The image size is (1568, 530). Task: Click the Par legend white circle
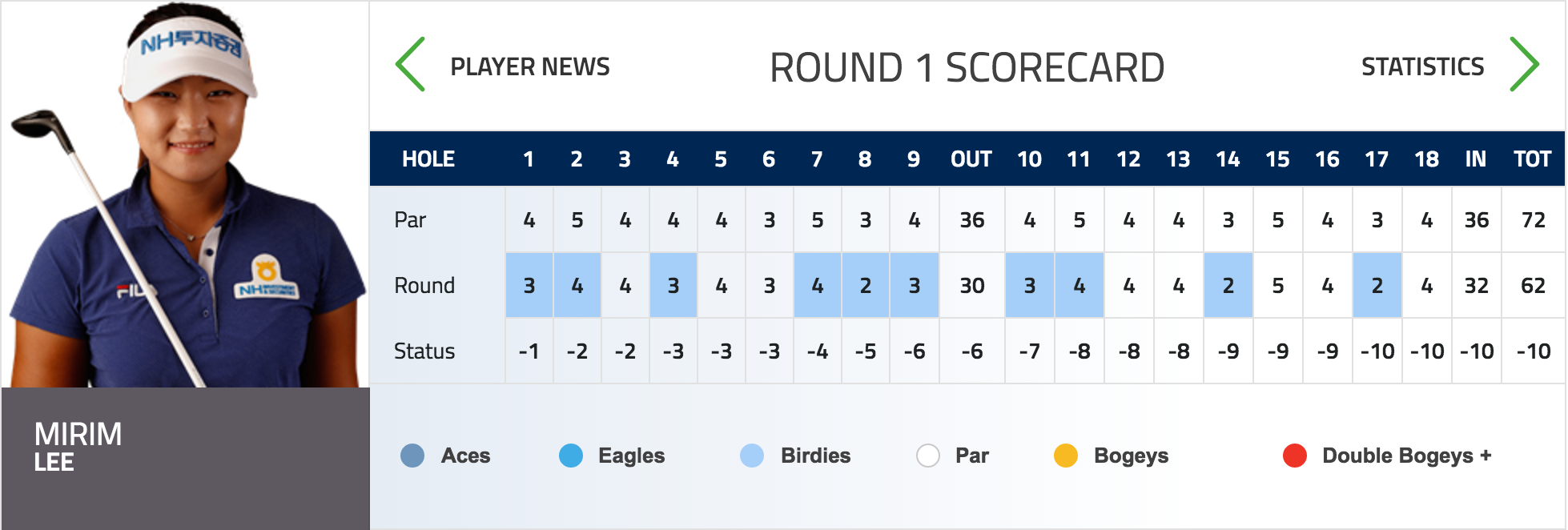pos(928,456)
